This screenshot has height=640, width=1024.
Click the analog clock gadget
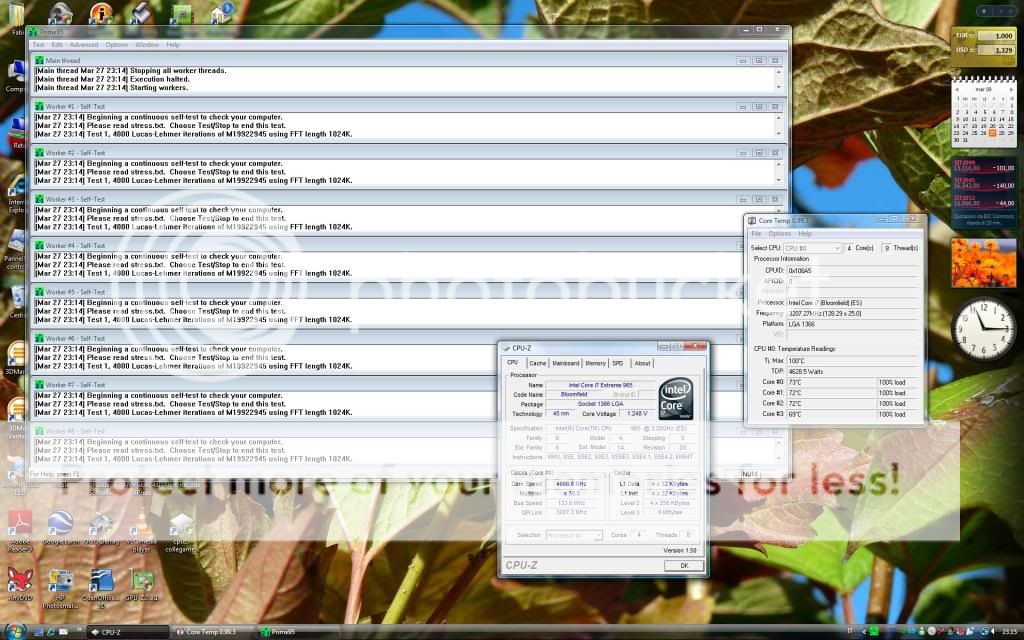984,328
